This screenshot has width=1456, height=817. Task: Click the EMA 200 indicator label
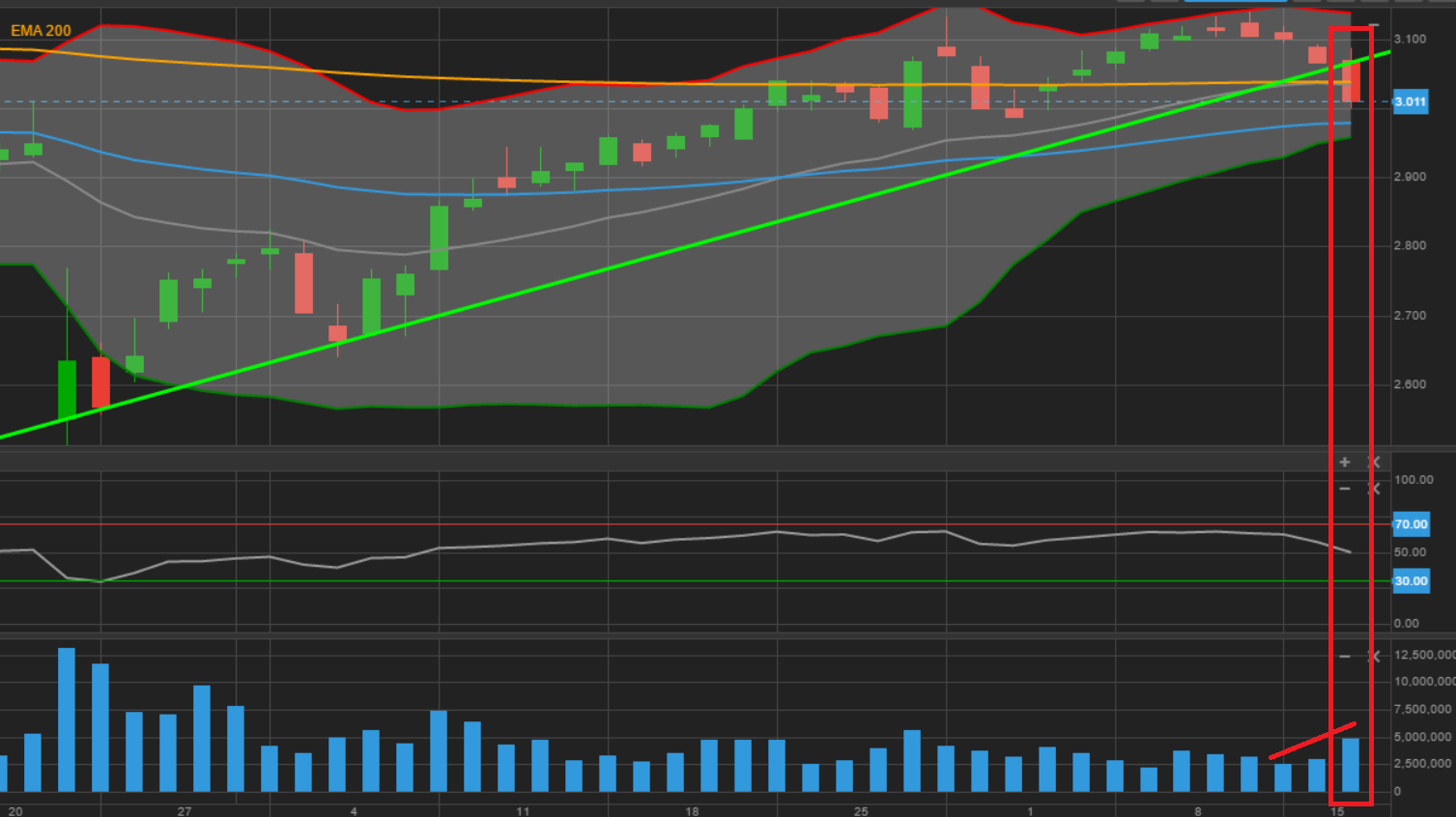pos(41,31)
